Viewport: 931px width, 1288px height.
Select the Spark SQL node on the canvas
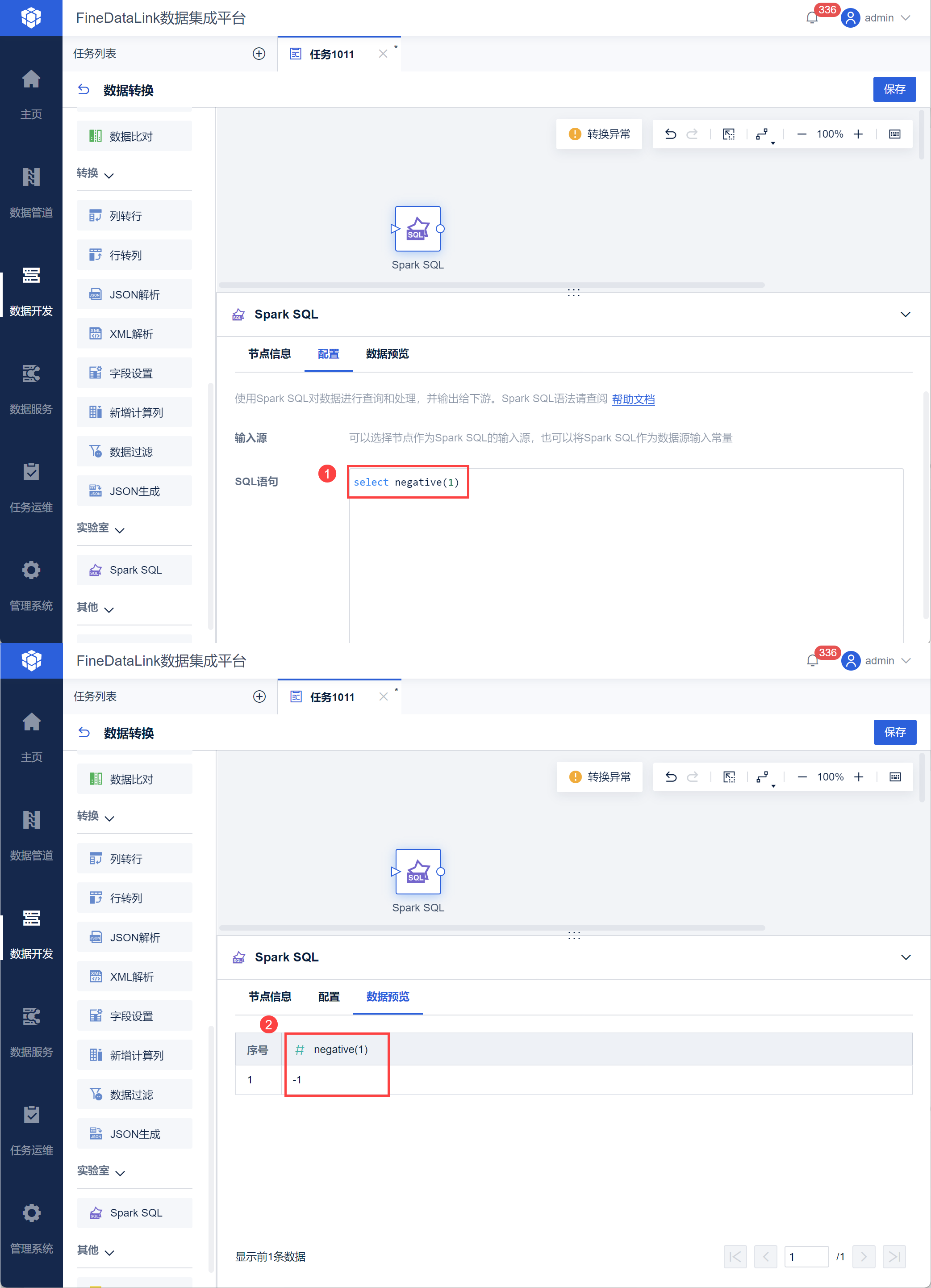(418, 230)
